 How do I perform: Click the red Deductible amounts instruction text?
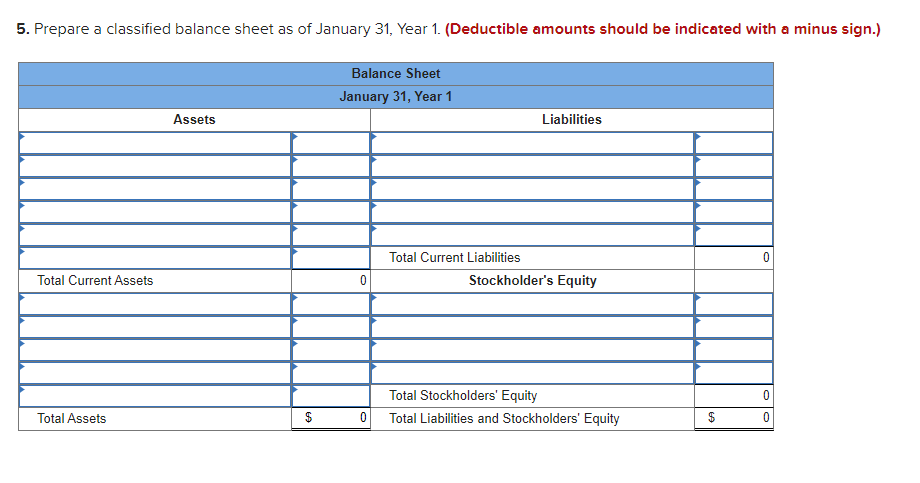pos(663,29)
